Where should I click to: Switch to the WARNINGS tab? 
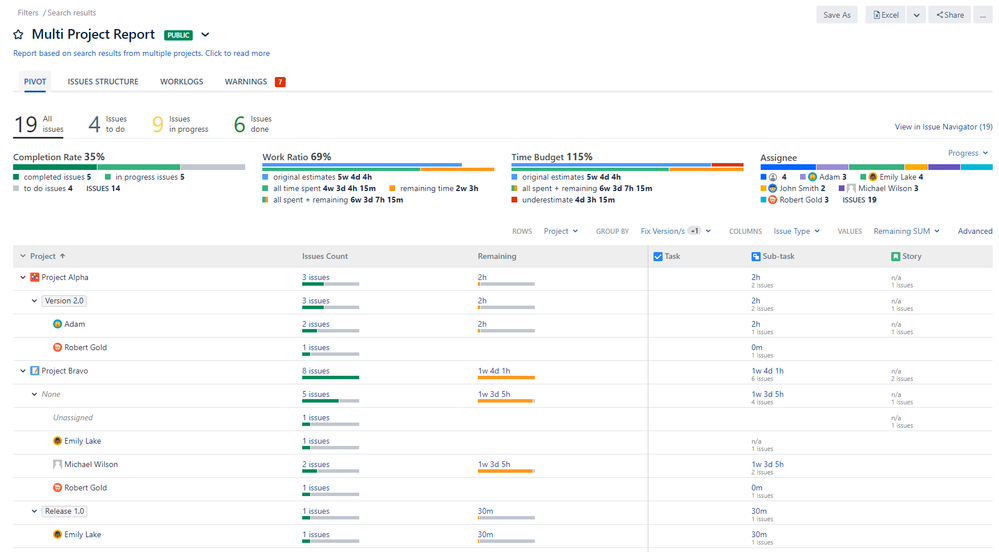246,82
